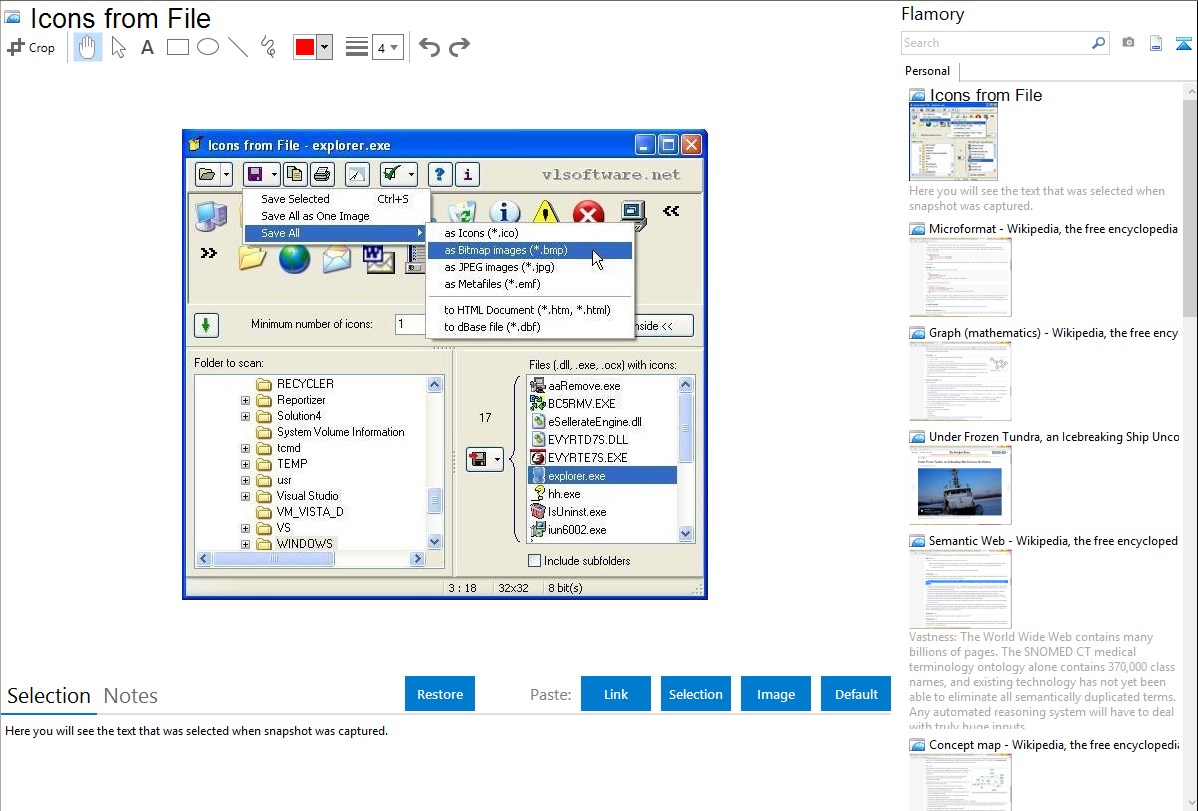Activate the hand pan tool
This screenshot has height=811, width=1198.
click(88, 47)
